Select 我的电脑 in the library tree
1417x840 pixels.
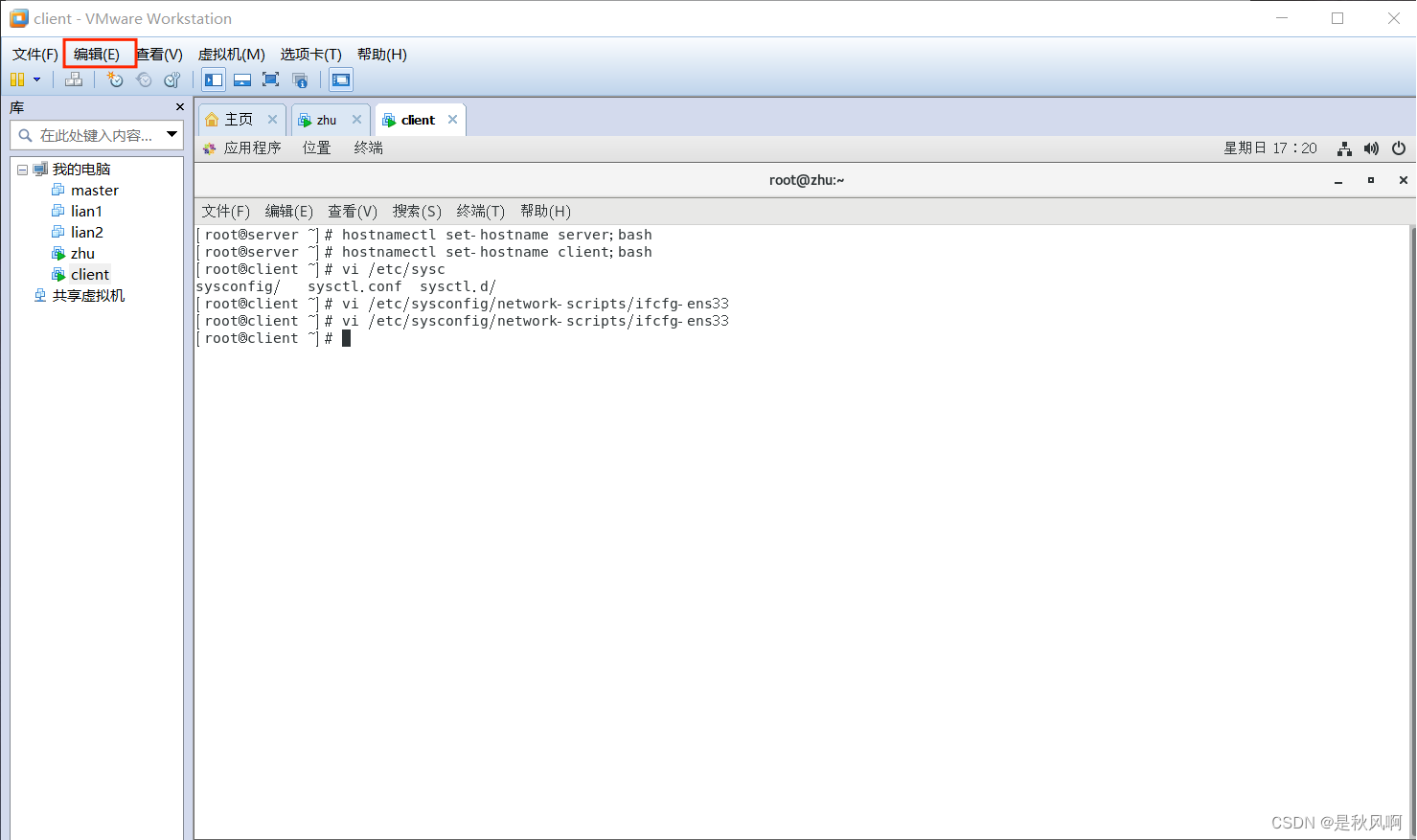point(81,170)
